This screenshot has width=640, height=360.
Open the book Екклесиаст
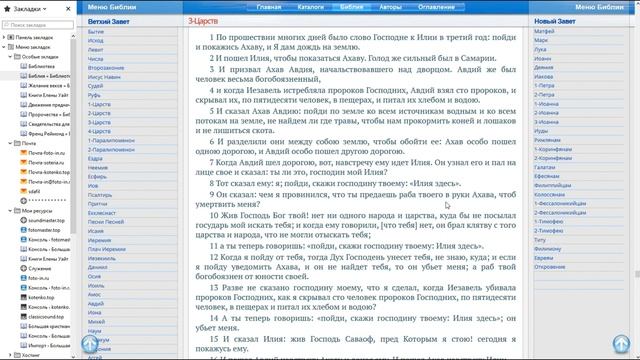click(102, 213)
